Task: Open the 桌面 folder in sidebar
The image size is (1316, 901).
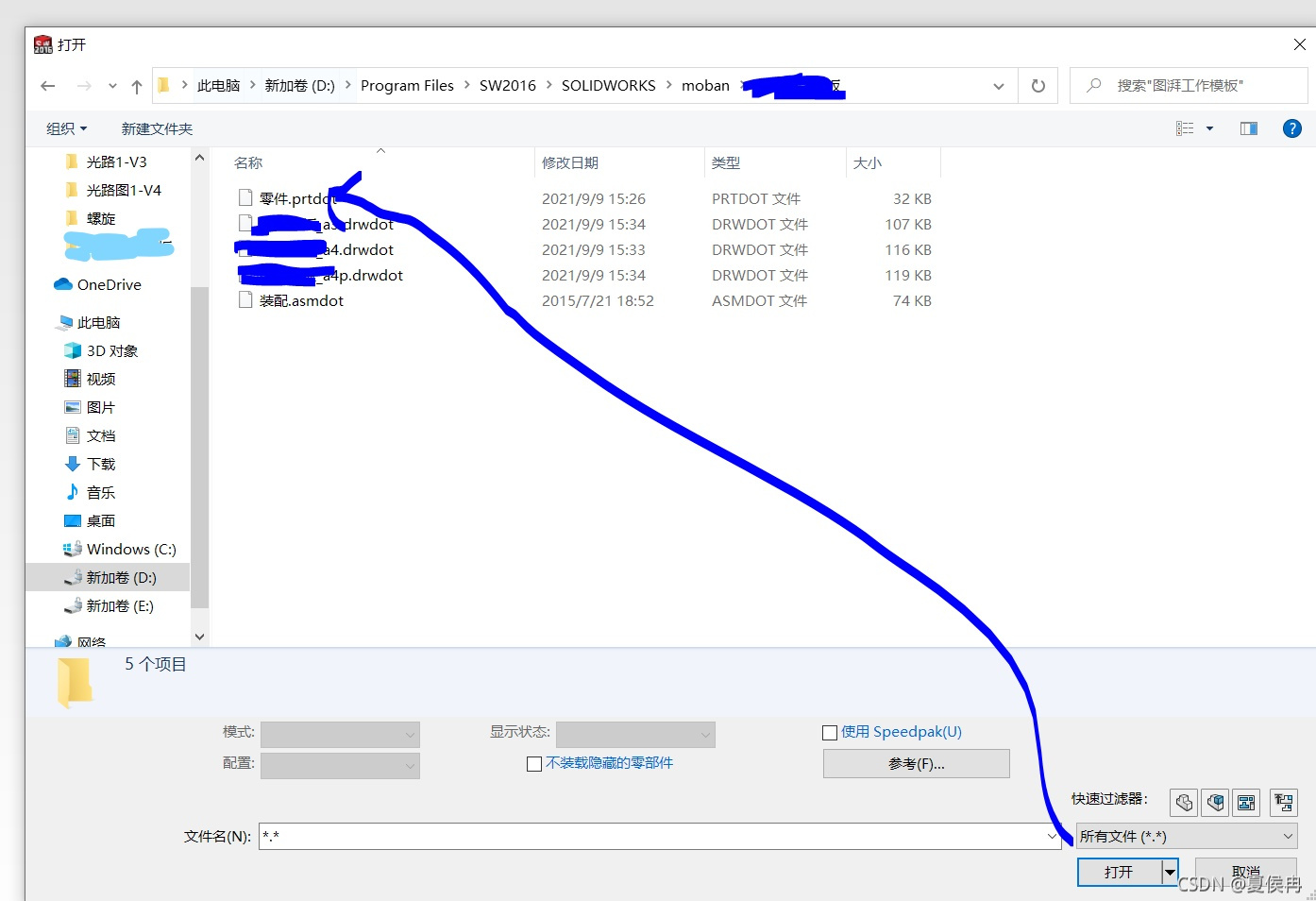Action: pyautogui.click(x=91, y=520)
